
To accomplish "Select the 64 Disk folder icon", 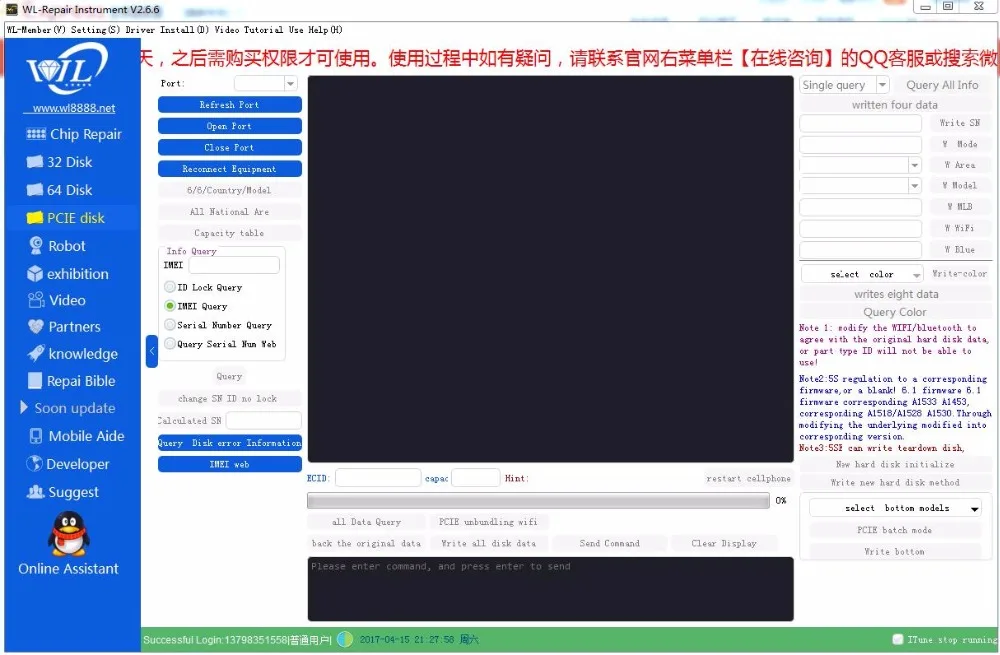I will [34, 190].
